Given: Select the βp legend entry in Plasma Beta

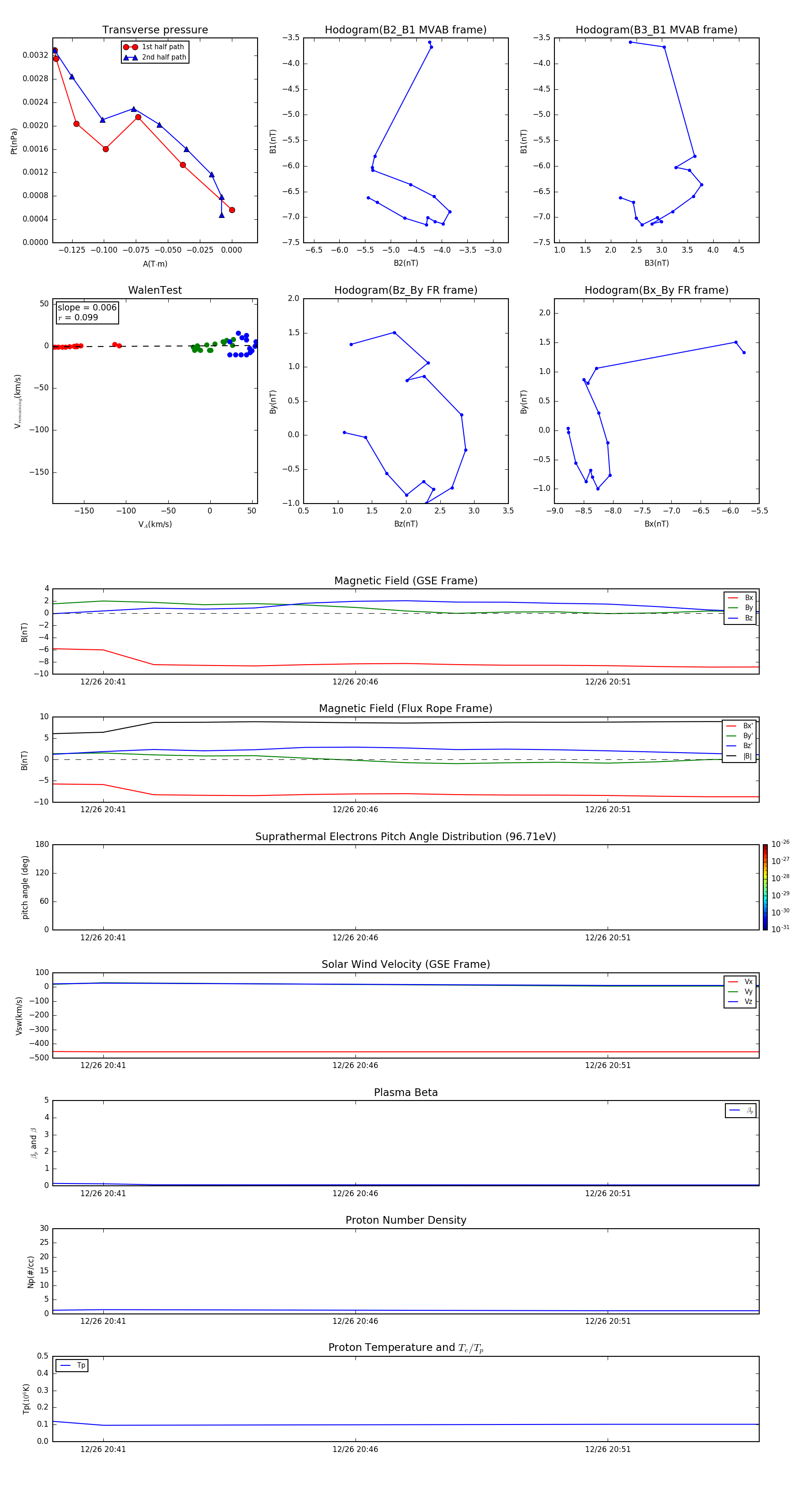Looking at the screenshot, I should [741, 1110].
